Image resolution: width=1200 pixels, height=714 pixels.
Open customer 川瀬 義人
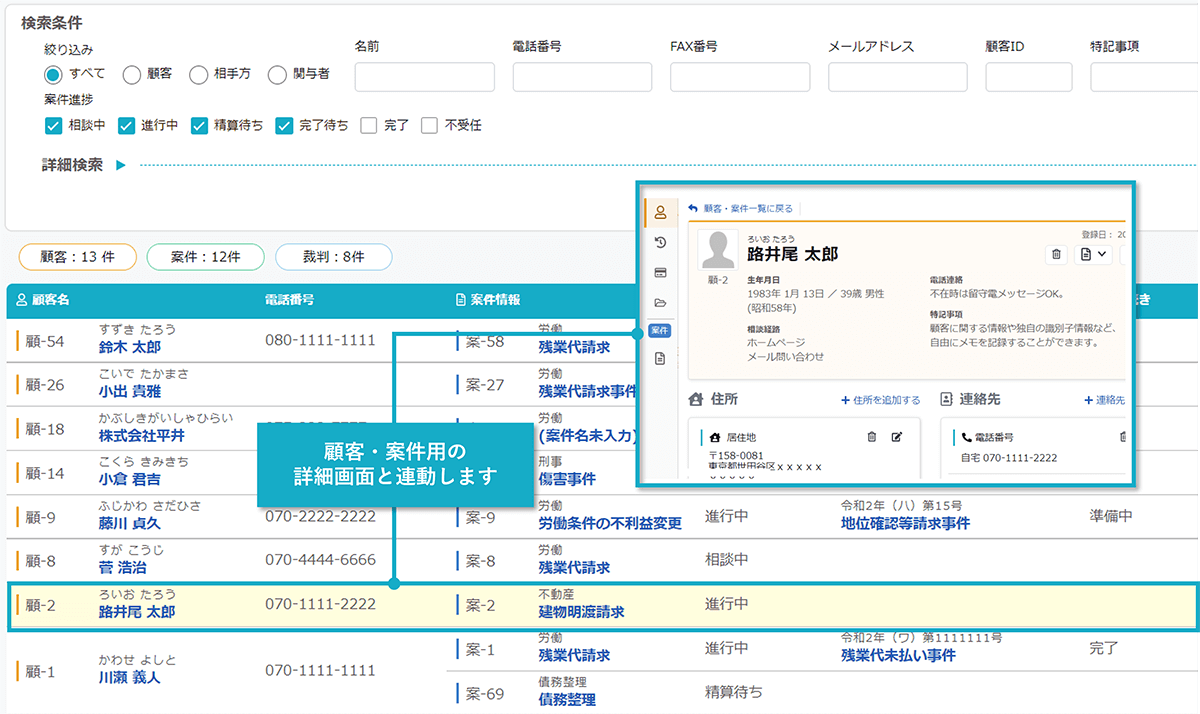129,677
